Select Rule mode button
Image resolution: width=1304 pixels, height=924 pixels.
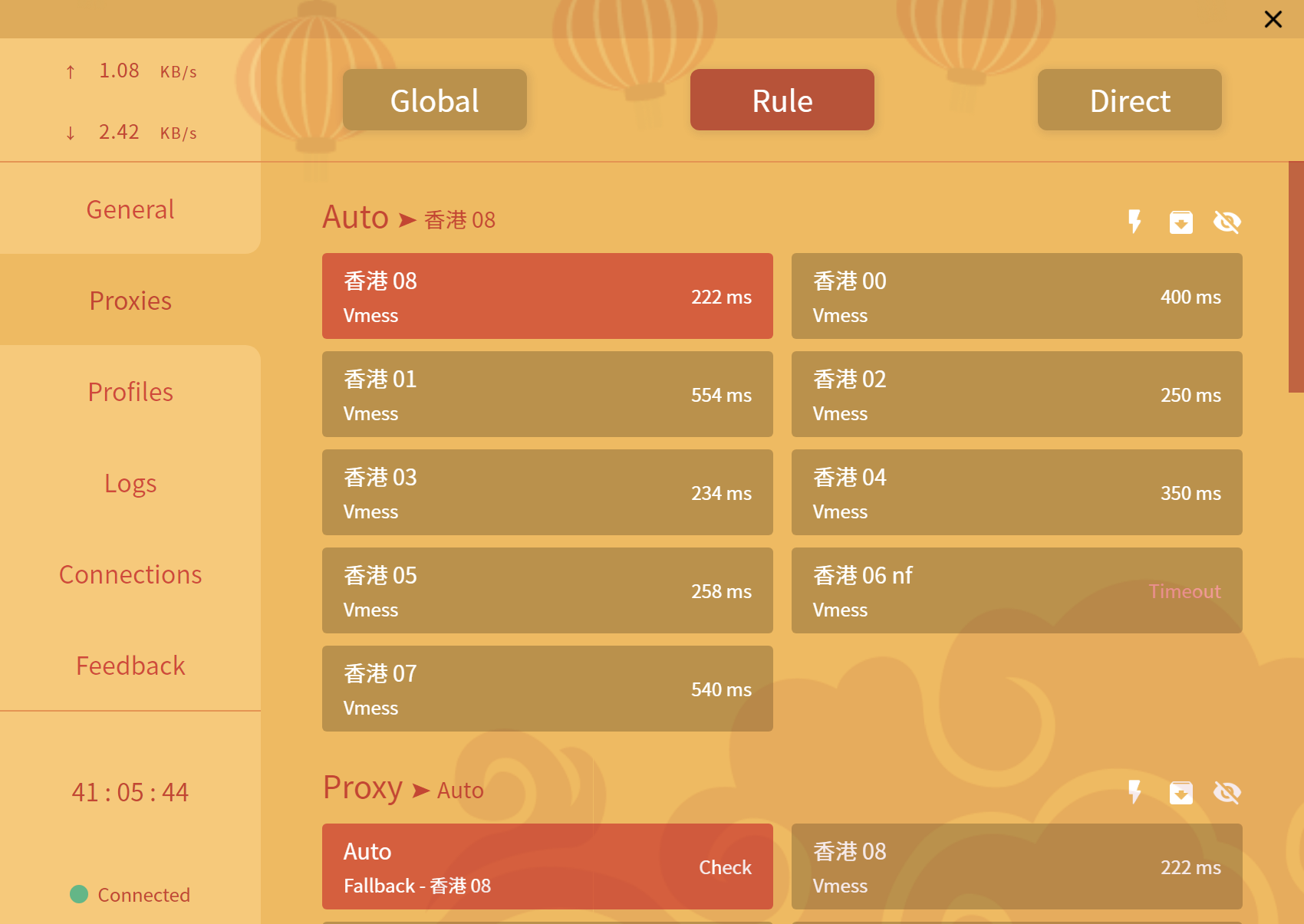pyautogui.click(x=782, y=100)
